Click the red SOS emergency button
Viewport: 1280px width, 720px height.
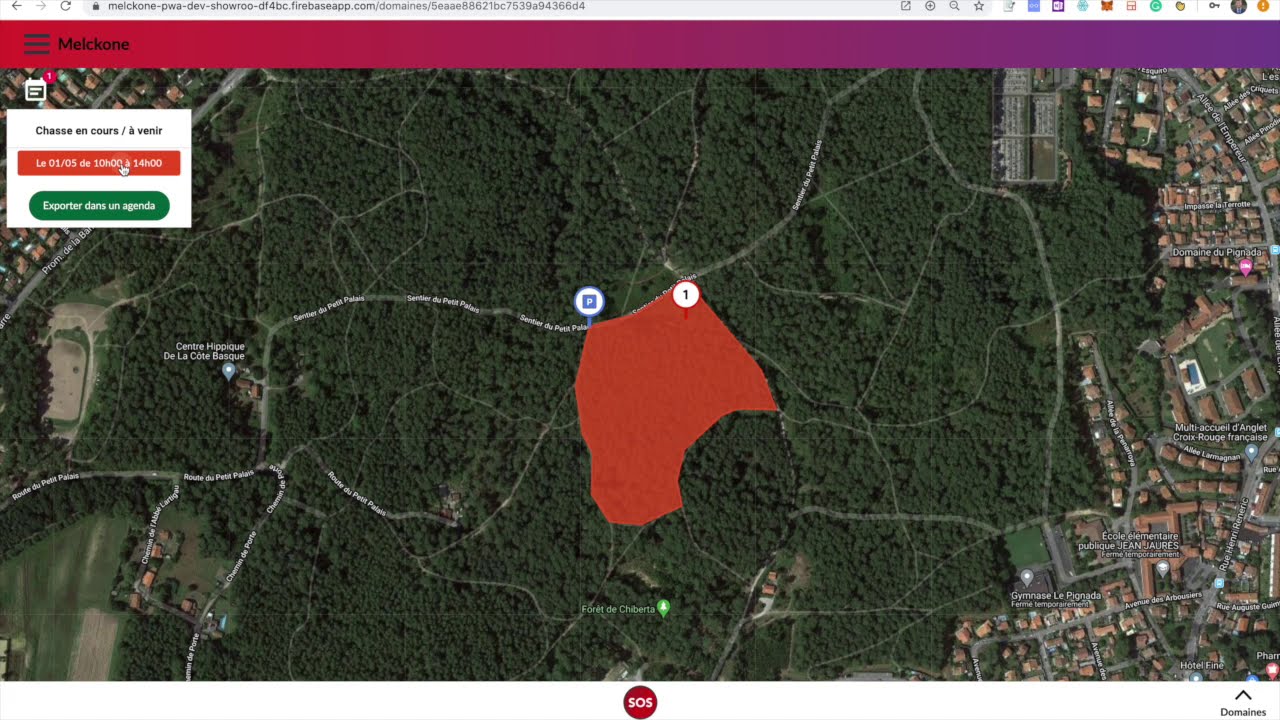point(640,702)
